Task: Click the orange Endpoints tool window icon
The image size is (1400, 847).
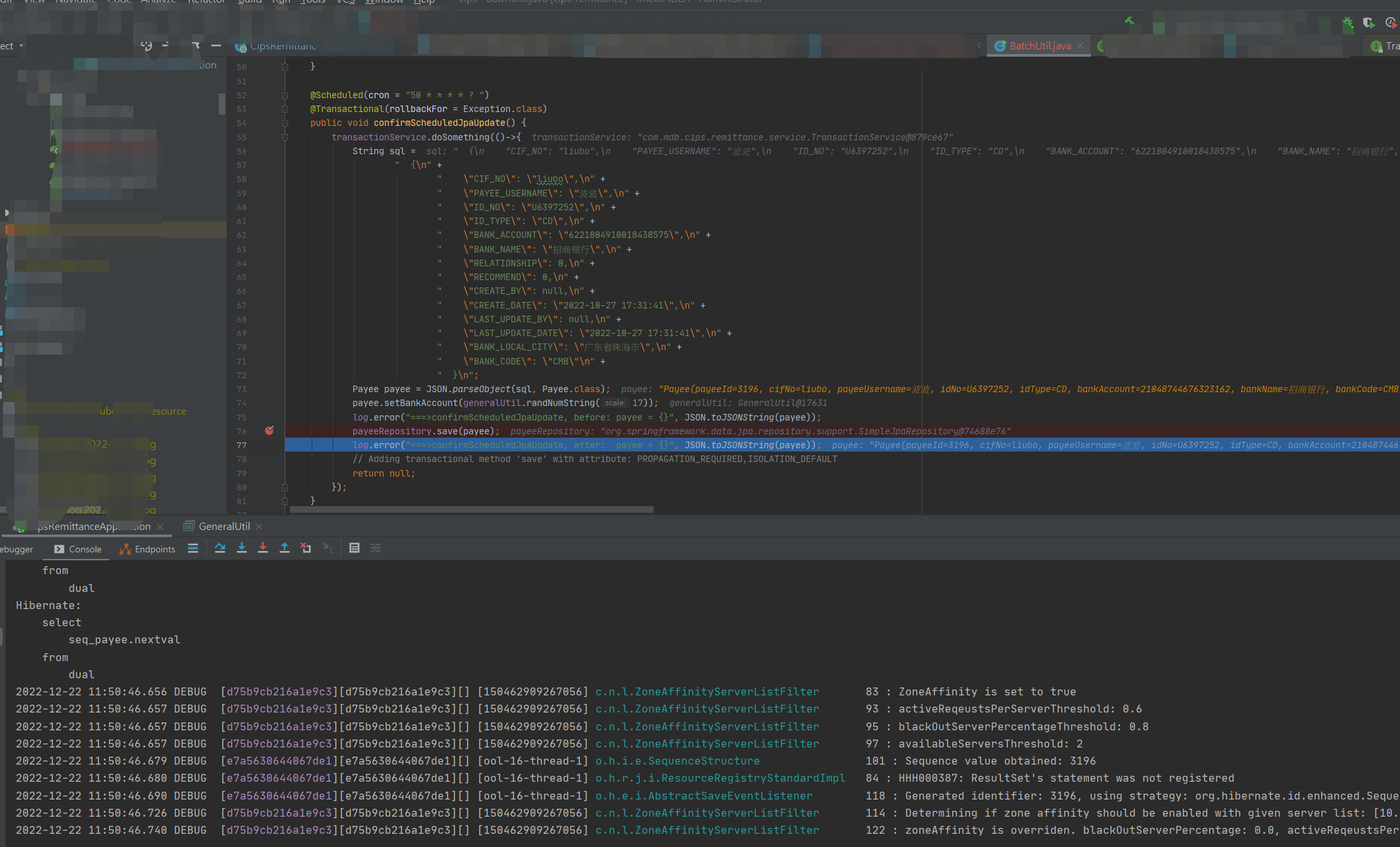Action: click(x=126, y=548)
